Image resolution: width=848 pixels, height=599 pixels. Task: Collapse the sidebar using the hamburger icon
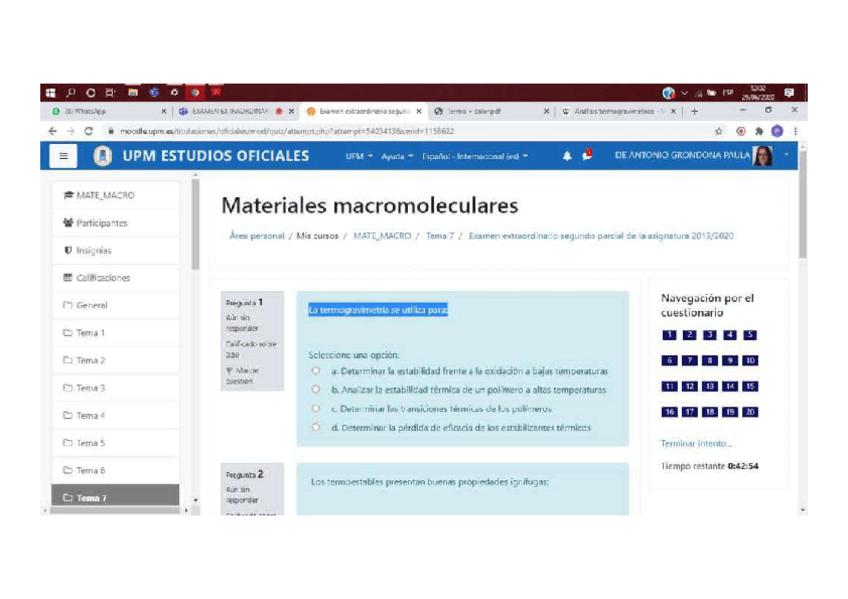click(x=62, y=156)
